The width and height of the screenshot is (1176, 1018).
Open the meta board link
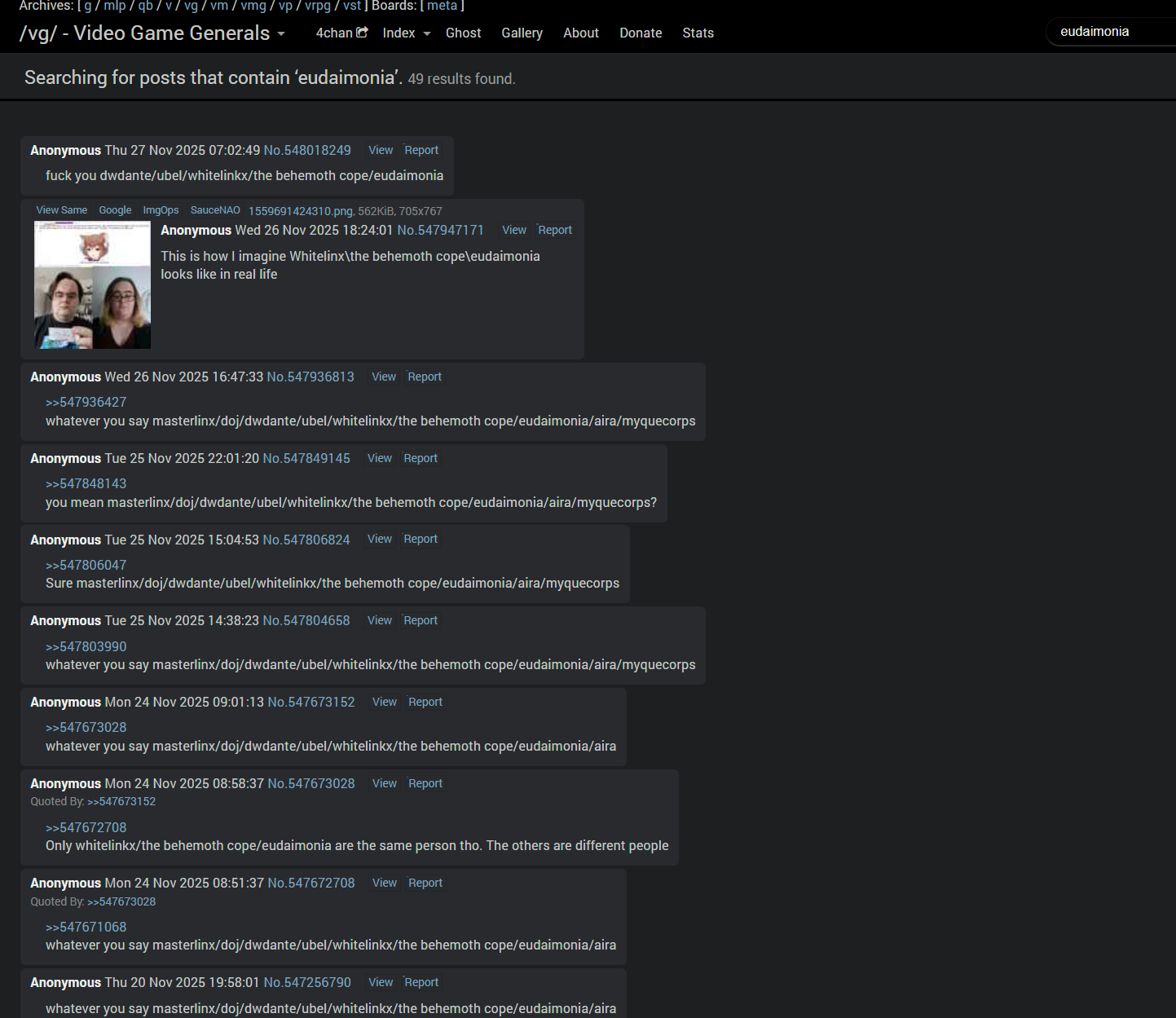point(443,6)
